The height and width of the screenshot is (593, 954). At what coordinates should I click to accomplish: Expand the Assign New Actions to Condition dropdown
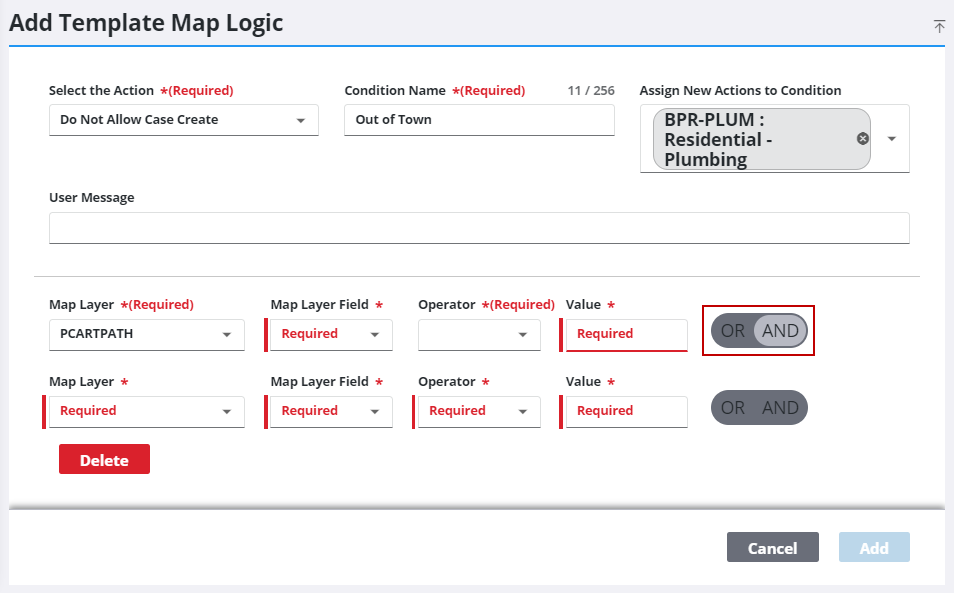click(891, 139)
